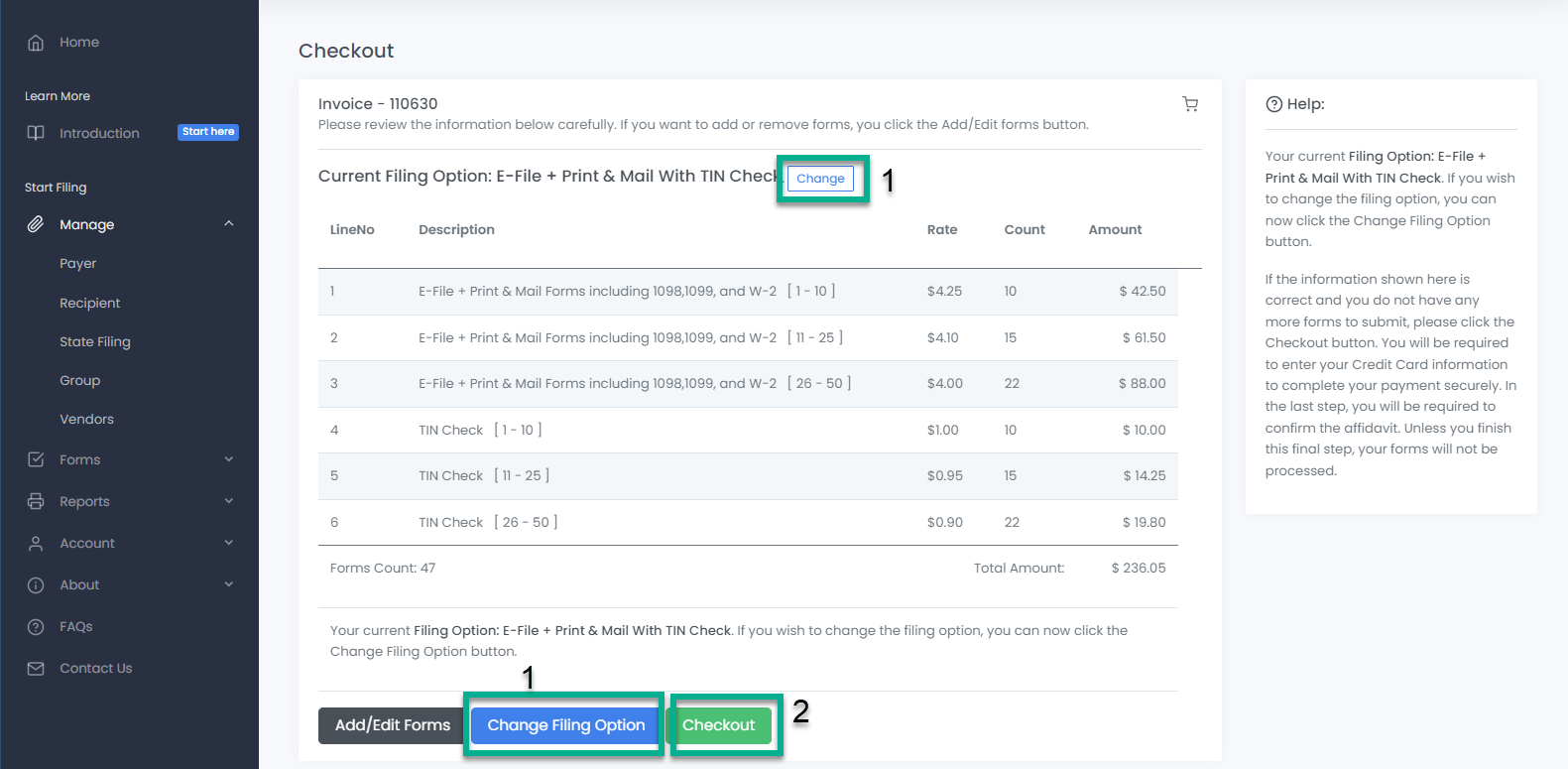Click the Home house icon in sidebar
Screen dimensions: 1568x769
pyautogui.click(x=36, y=43)
